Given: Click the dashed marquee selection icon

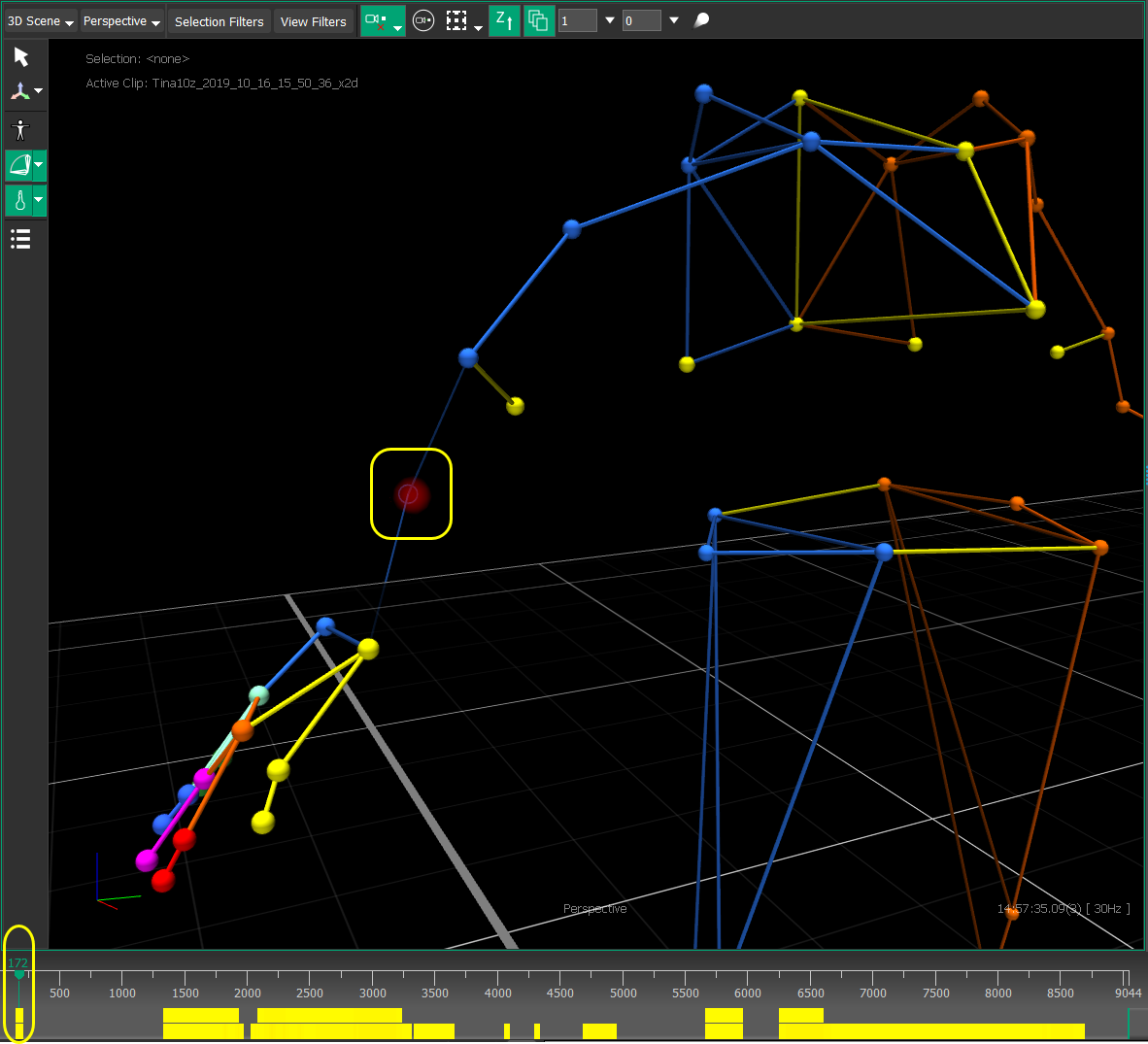Looking at the screenshot, I should pyautogui.click(x=456, y=20).
